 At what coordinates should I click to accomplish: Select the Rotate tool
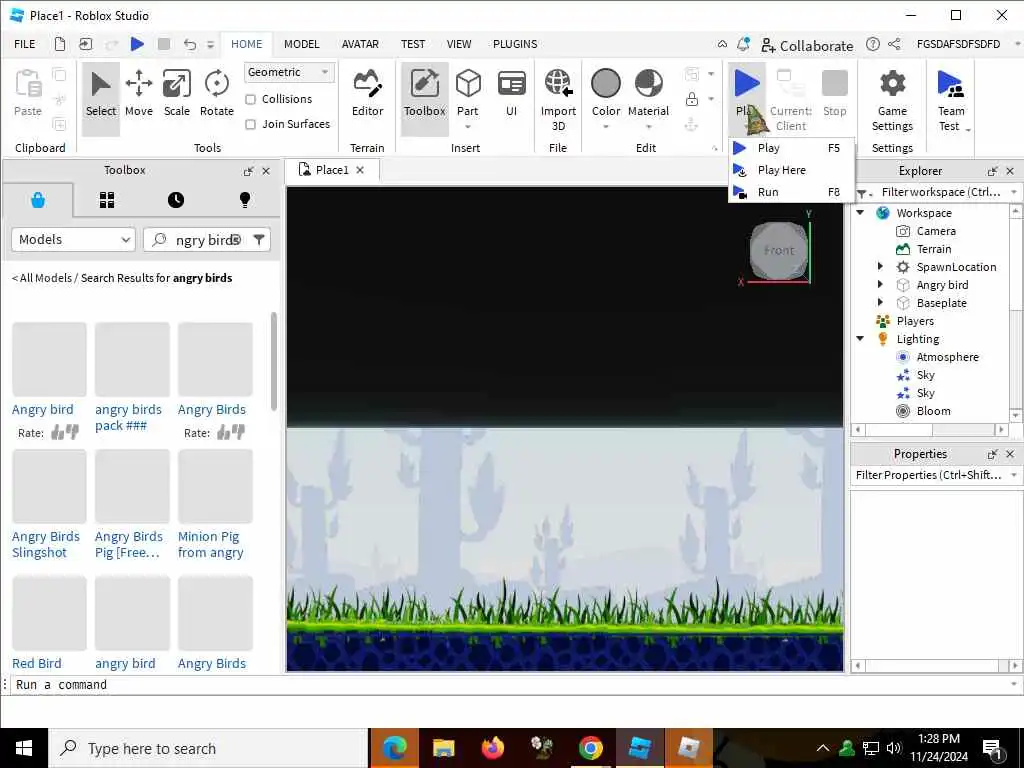[217, 93]
